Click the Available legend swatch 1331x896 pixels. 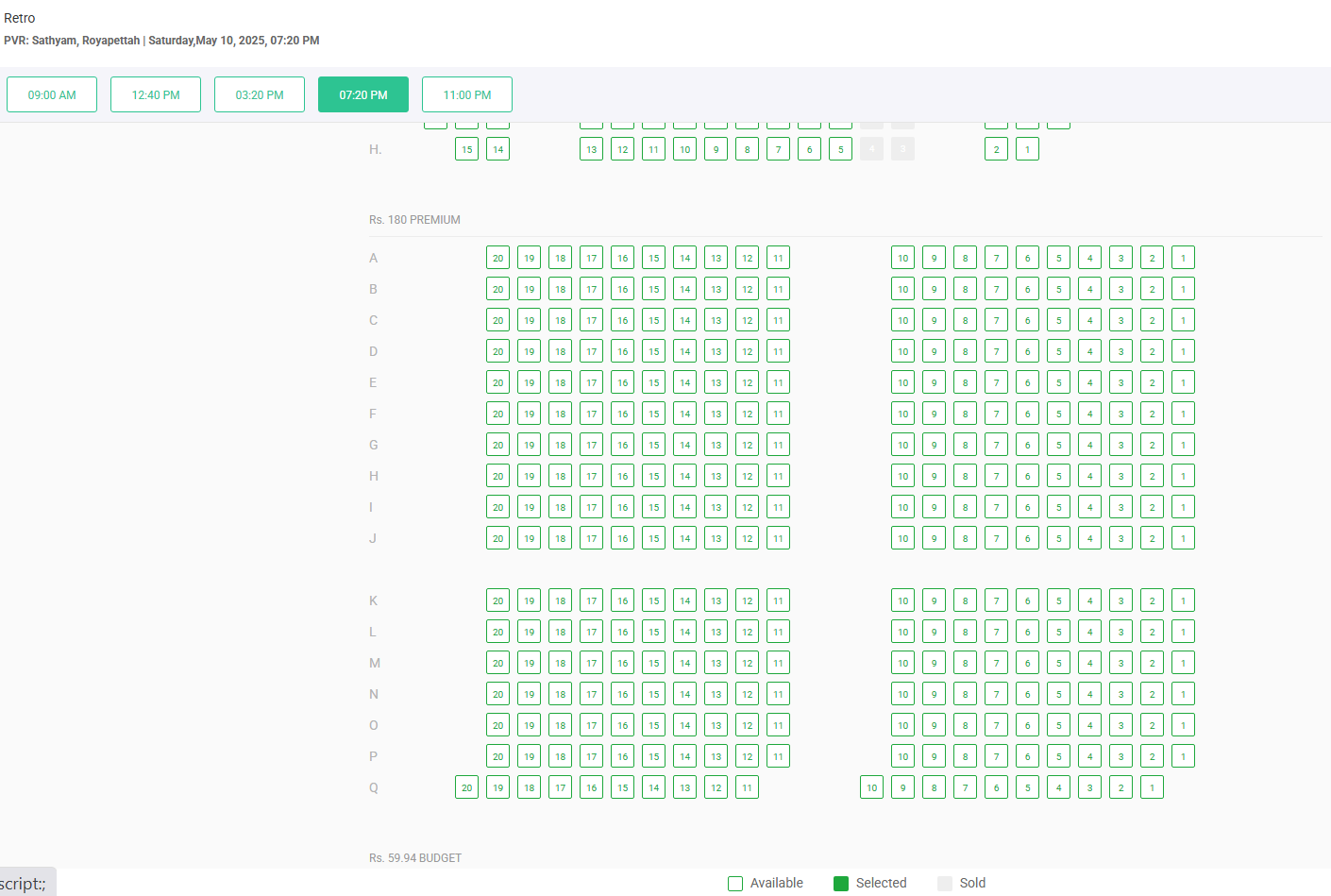735,884
